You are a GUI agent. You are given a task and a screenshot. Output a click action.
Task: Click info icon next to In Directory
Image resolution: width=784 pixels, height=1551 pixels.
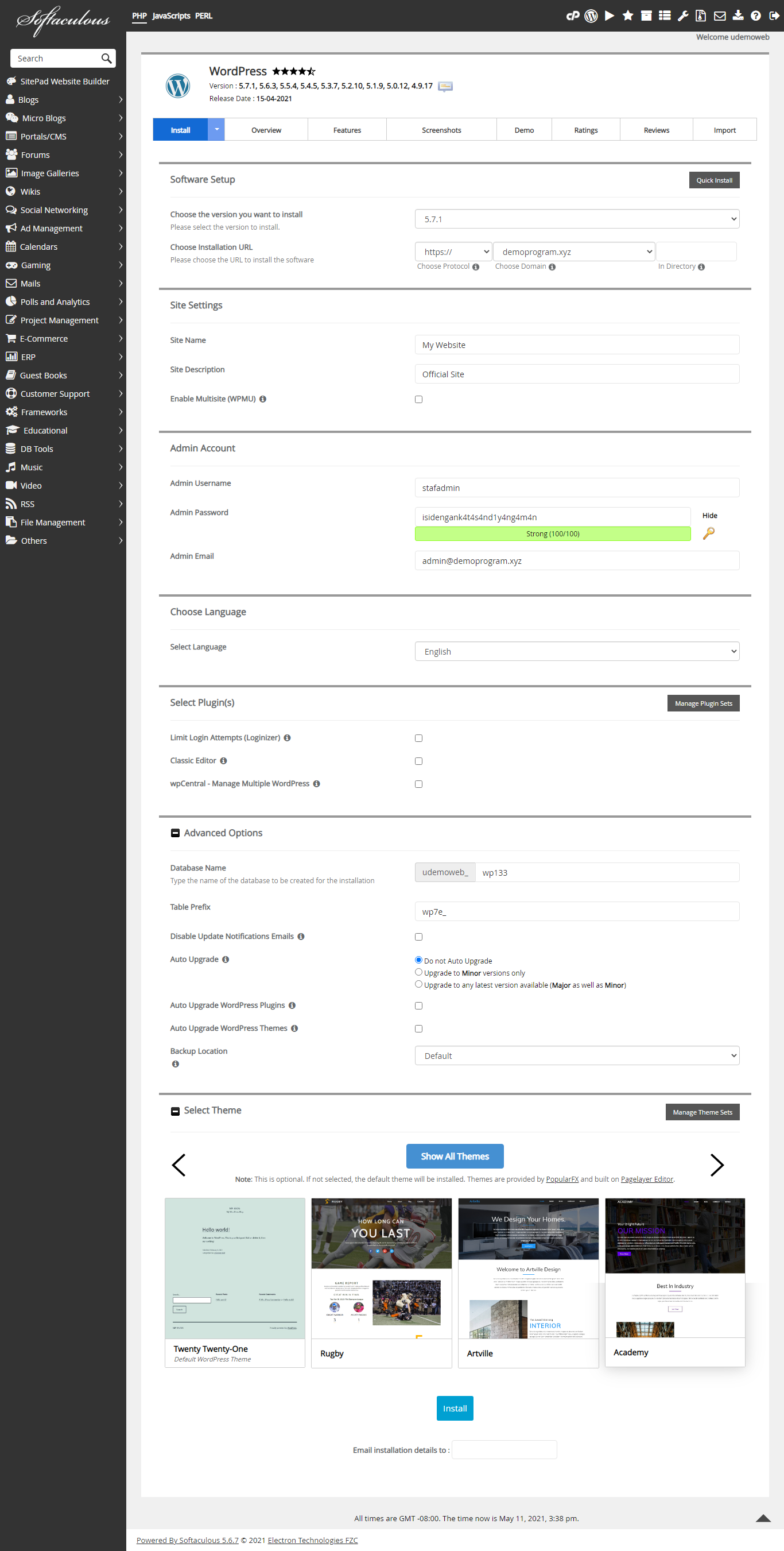point(701,266)
